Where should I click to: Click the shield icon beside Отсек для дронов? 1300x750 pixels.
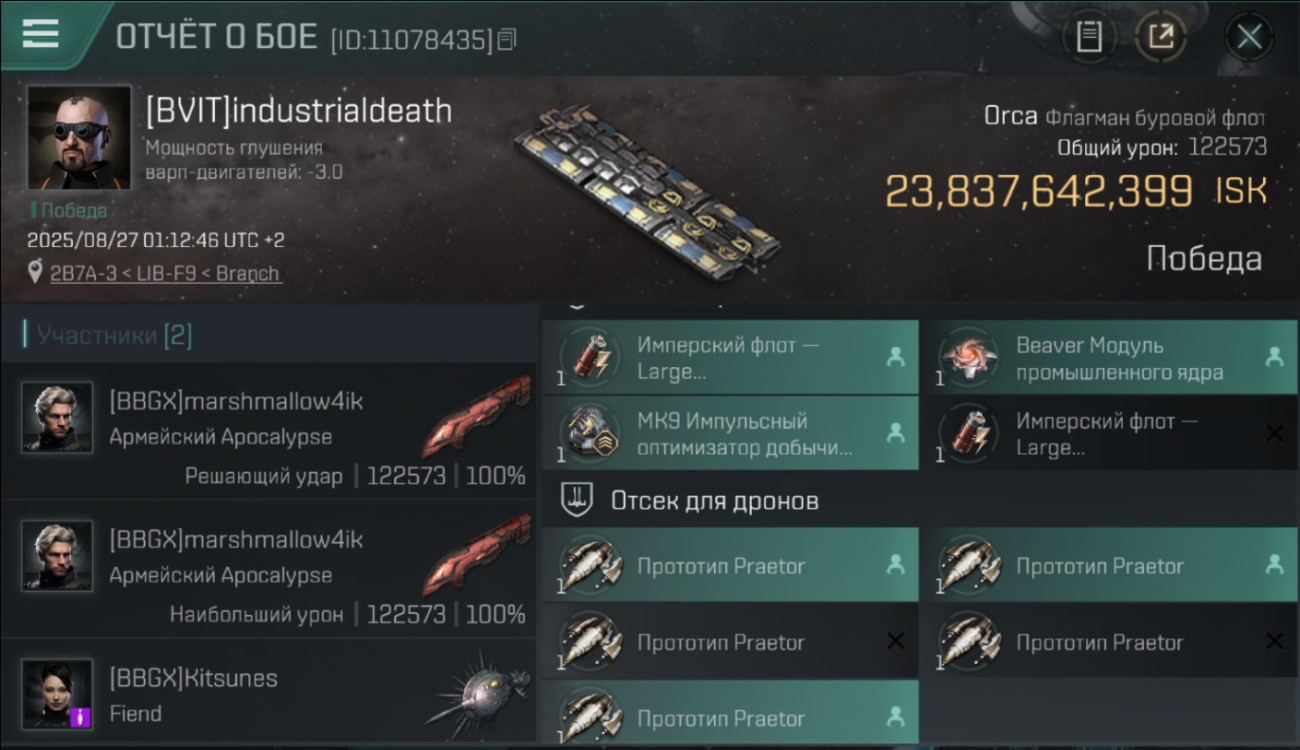(x=576, y=500)
